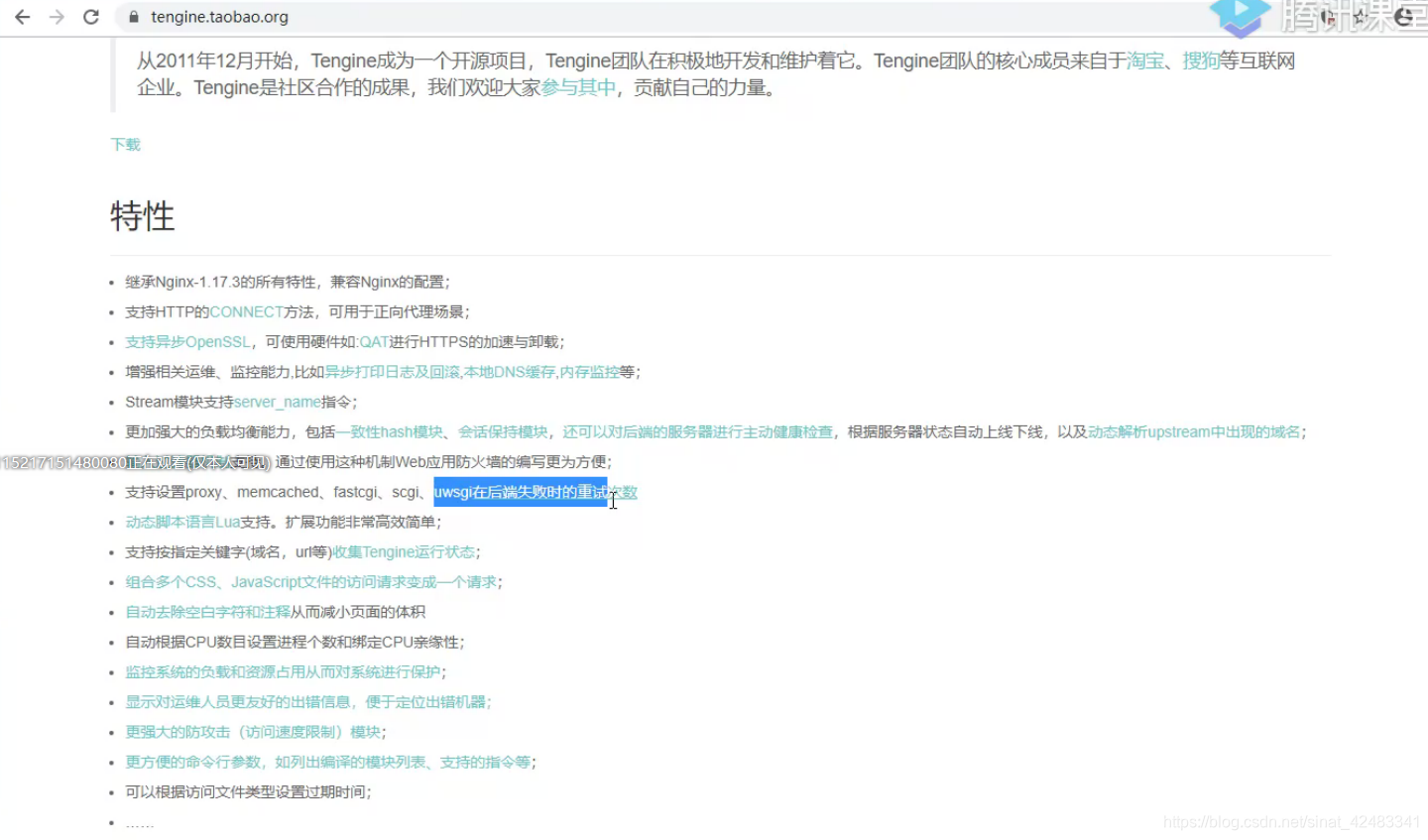The image size is (1428, 840).
Task: Open the 支持异步OpenSSL link
Action: (187, 341)
